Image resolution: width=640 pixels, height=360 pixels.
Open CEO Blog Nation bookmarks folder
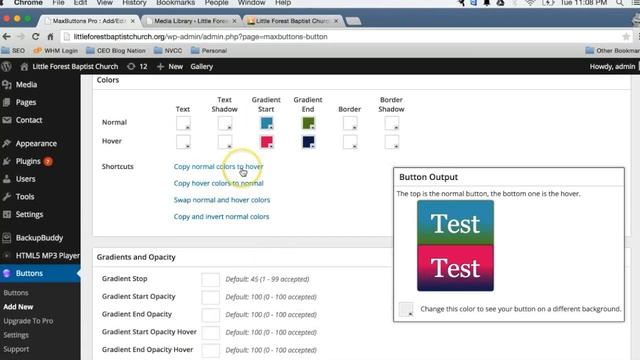[116, 51]
